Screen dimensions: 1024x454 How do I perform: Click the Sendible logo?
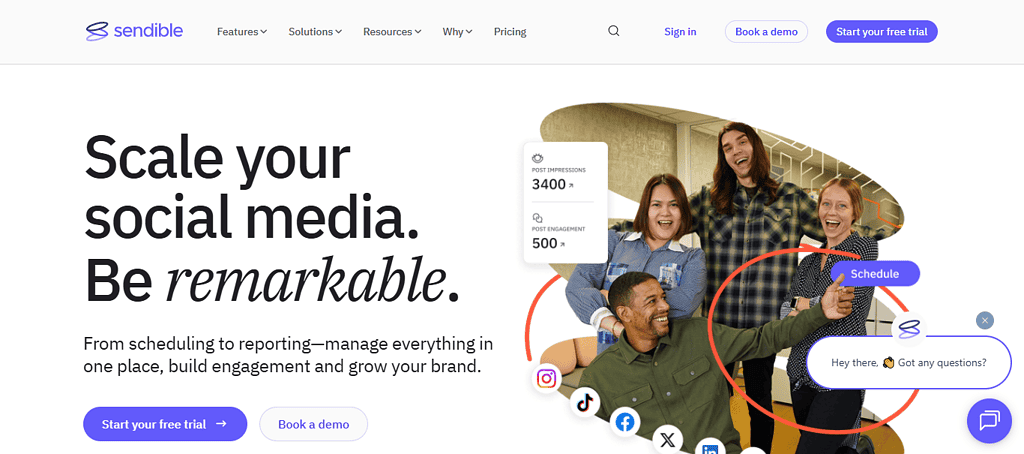[134, 31]
